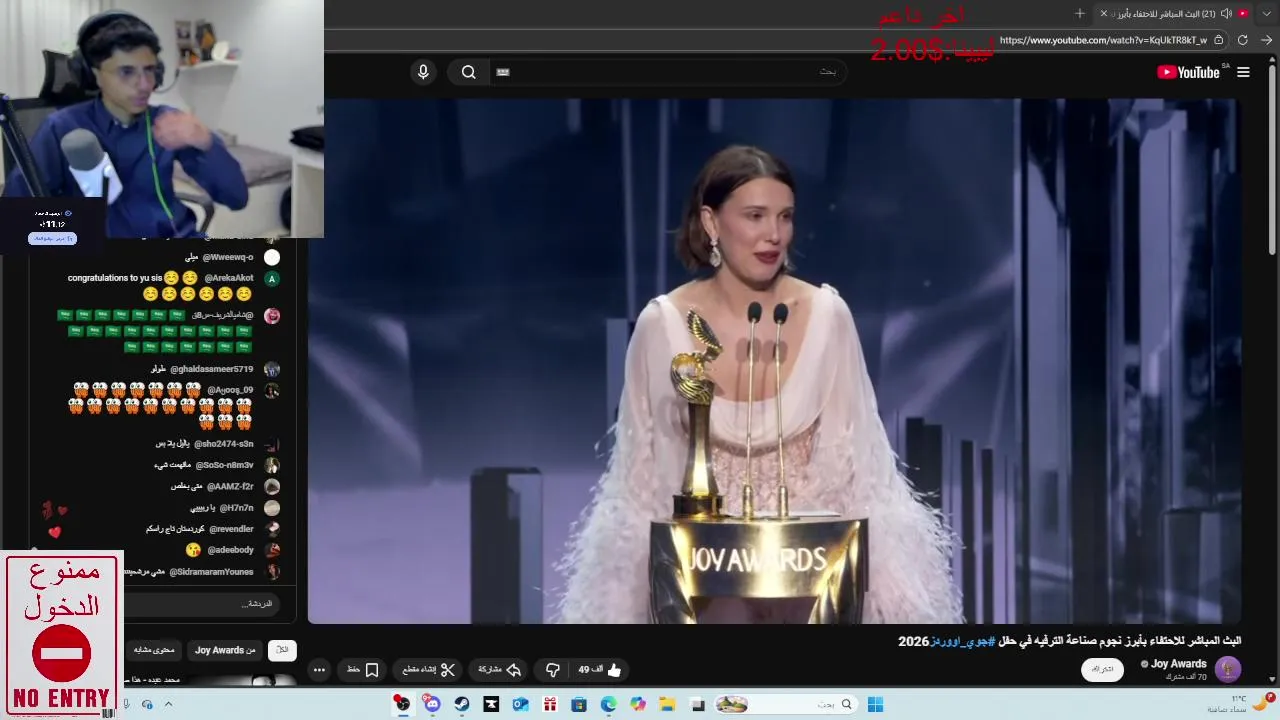This screenshot has height=720, width=1280.
Task: Click username @ghaidasameer5719 in chat
Action: (212, 369)
